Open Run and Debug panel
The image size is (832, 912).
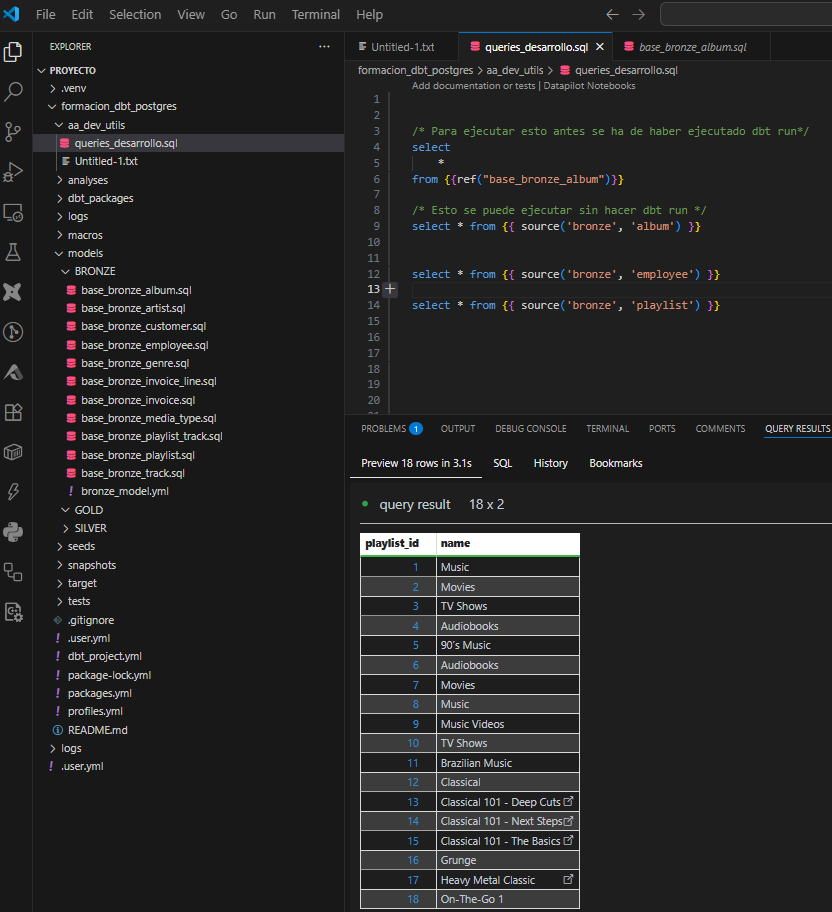(x=14, y=172)
